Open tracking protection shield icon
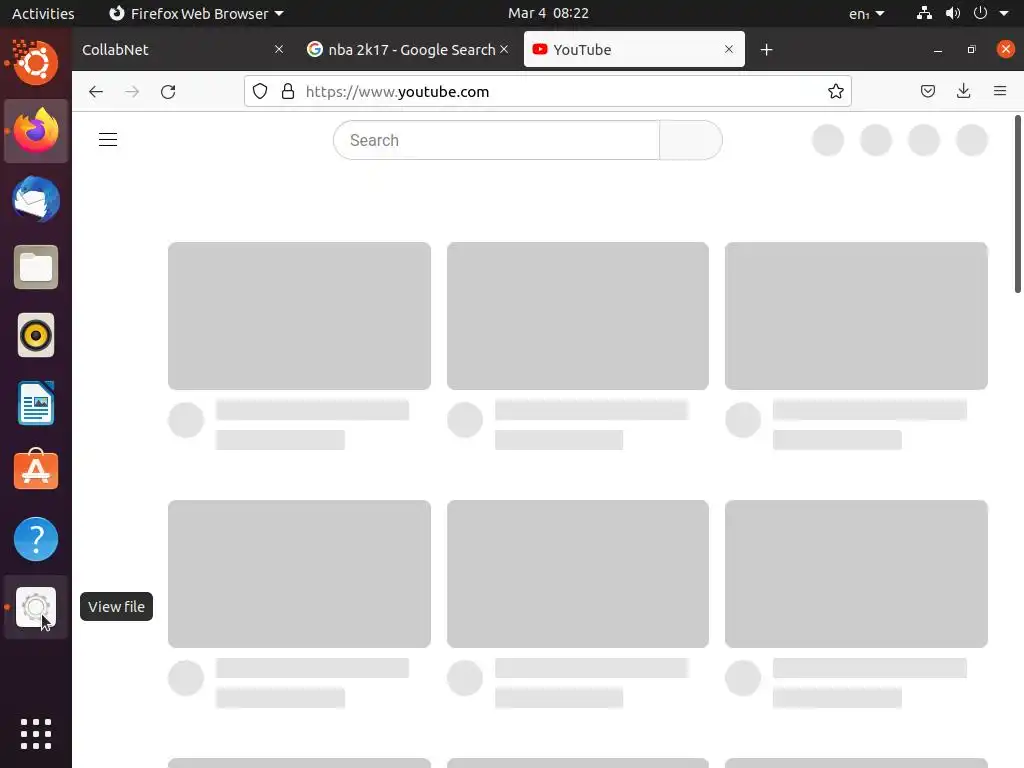The height and width of the screenshot is (768, 1024). coord(260,91)
